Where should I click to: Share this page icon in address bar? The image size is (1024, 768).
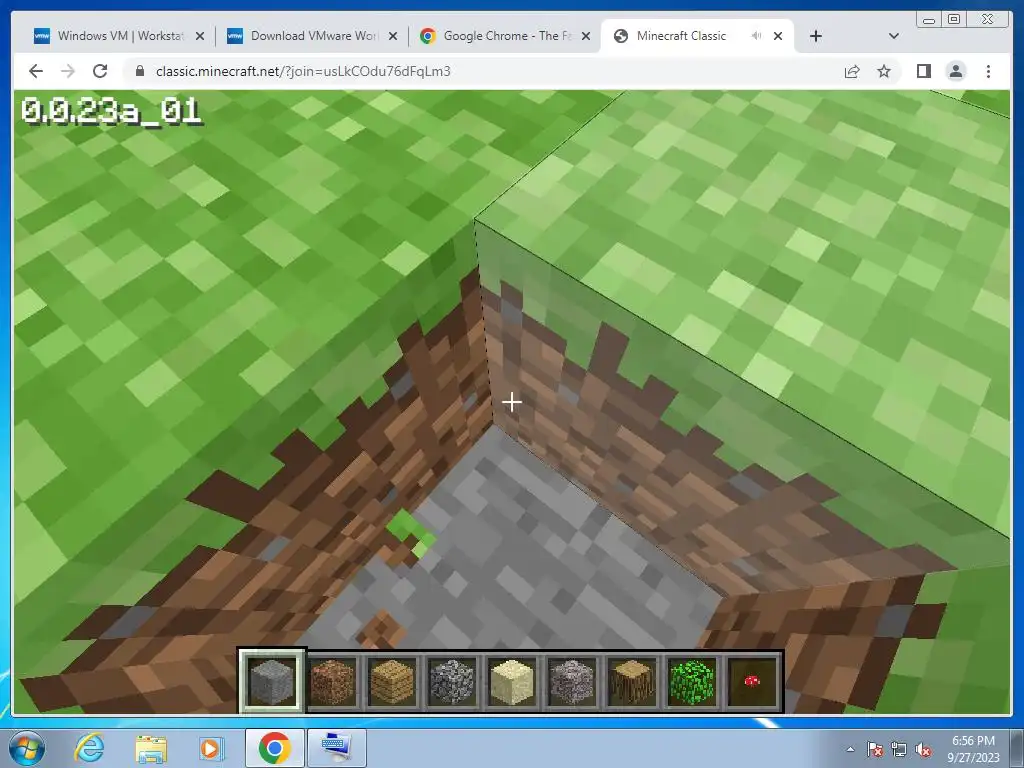(852, 71)
